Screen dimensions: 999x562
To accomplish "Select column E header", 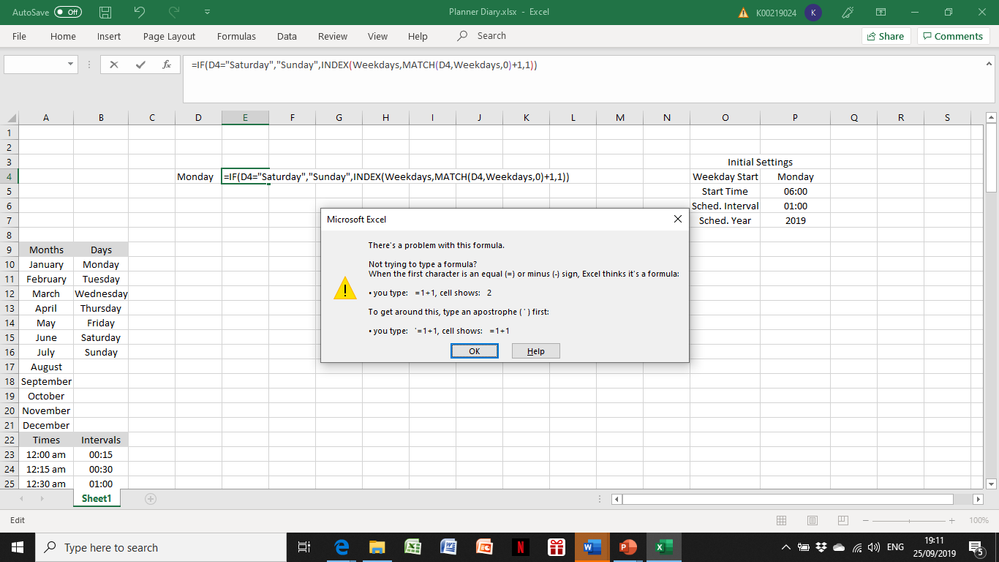I will [x=245, y=118].
